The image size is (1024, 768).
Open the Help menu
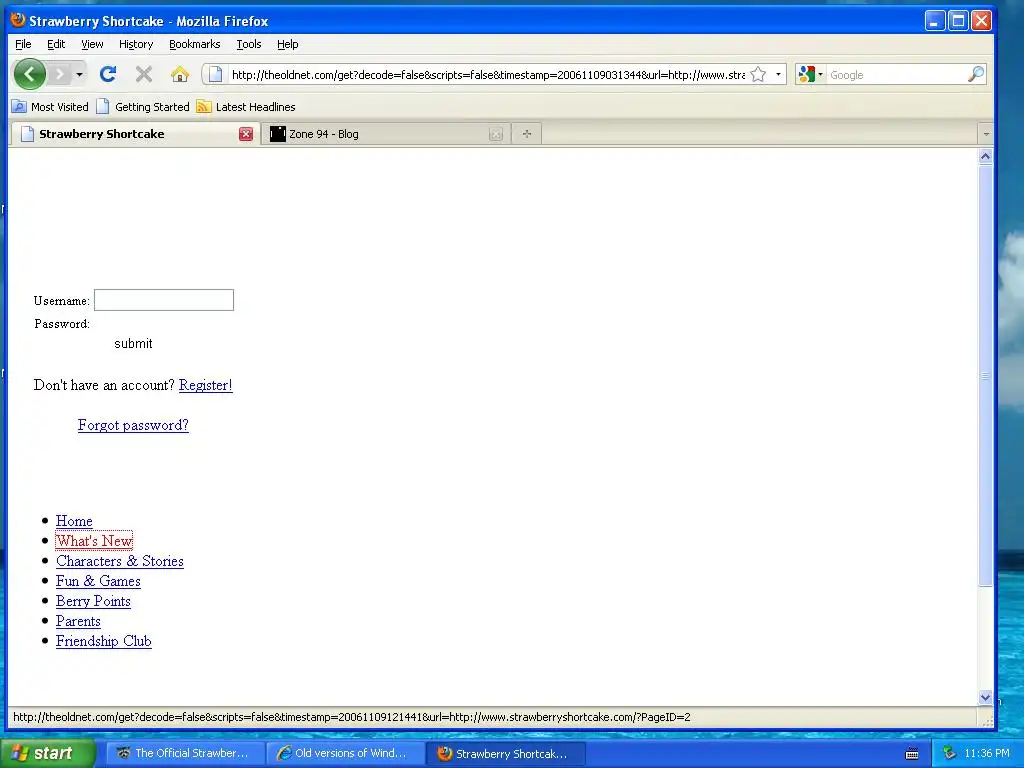[287, 44]
